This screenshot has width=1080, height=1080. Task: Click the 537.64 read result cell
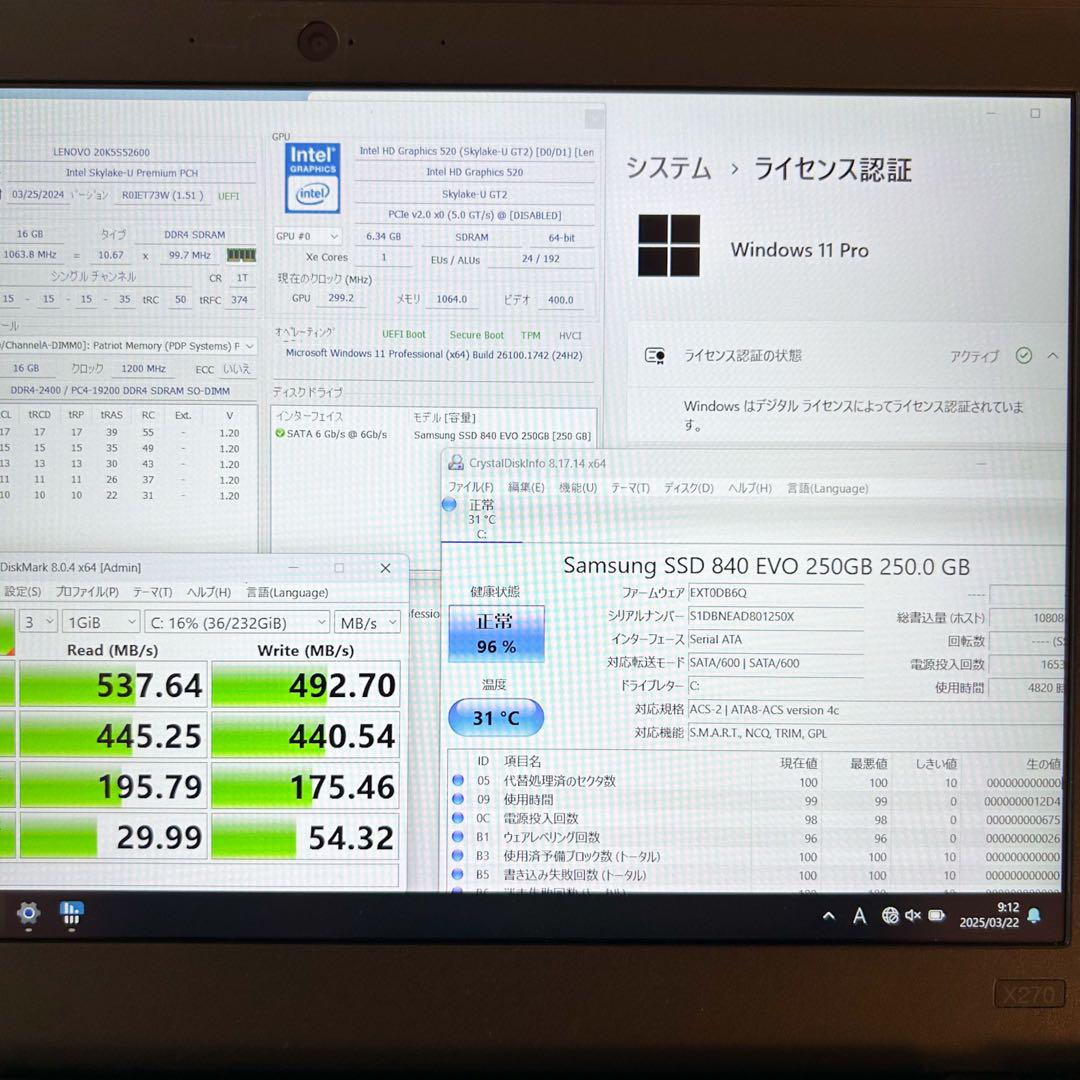[114, 685]
